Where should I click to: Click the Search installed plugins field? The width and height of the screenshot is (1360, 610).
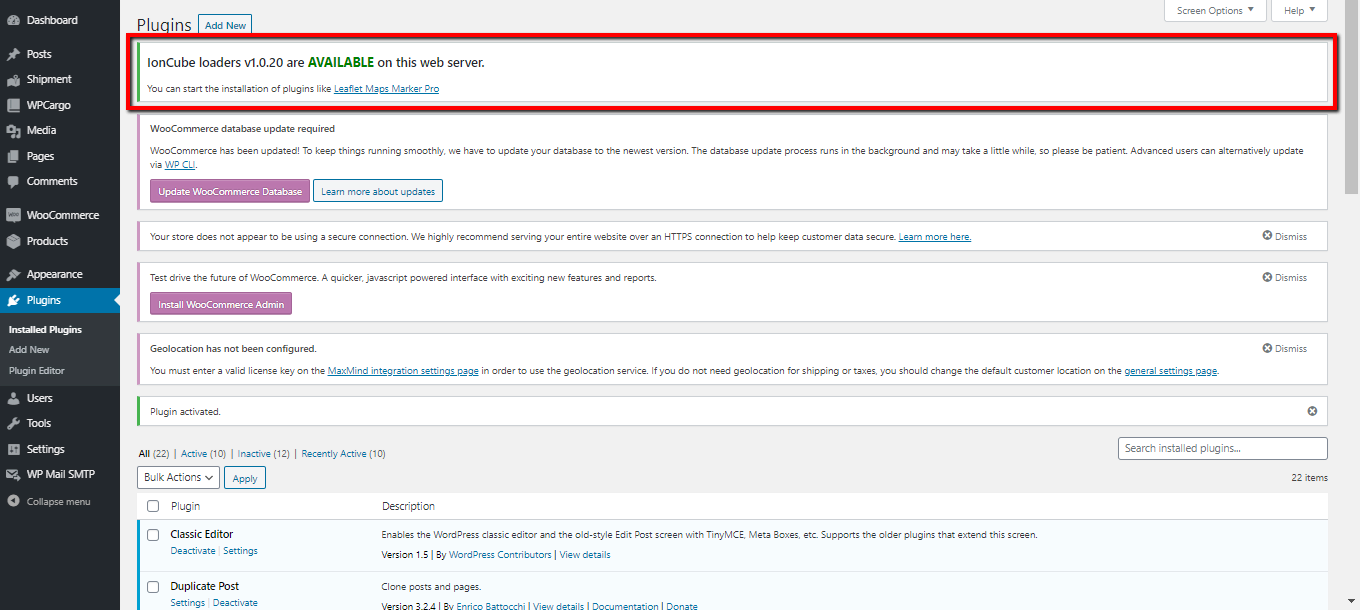click(1222, 449)
